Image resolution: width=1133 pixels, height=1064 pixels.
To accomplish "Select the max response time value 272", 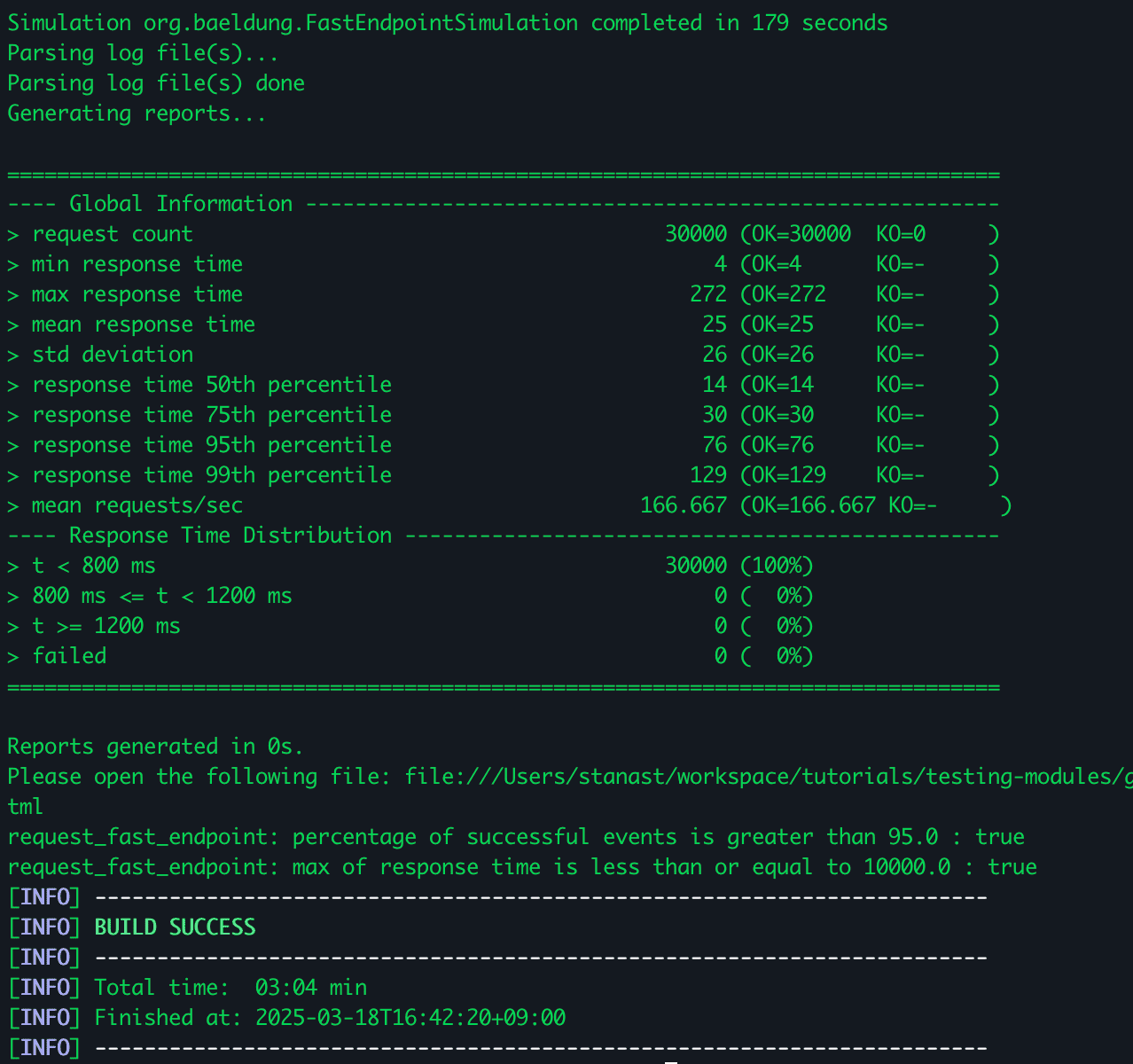I will (707, 294).
